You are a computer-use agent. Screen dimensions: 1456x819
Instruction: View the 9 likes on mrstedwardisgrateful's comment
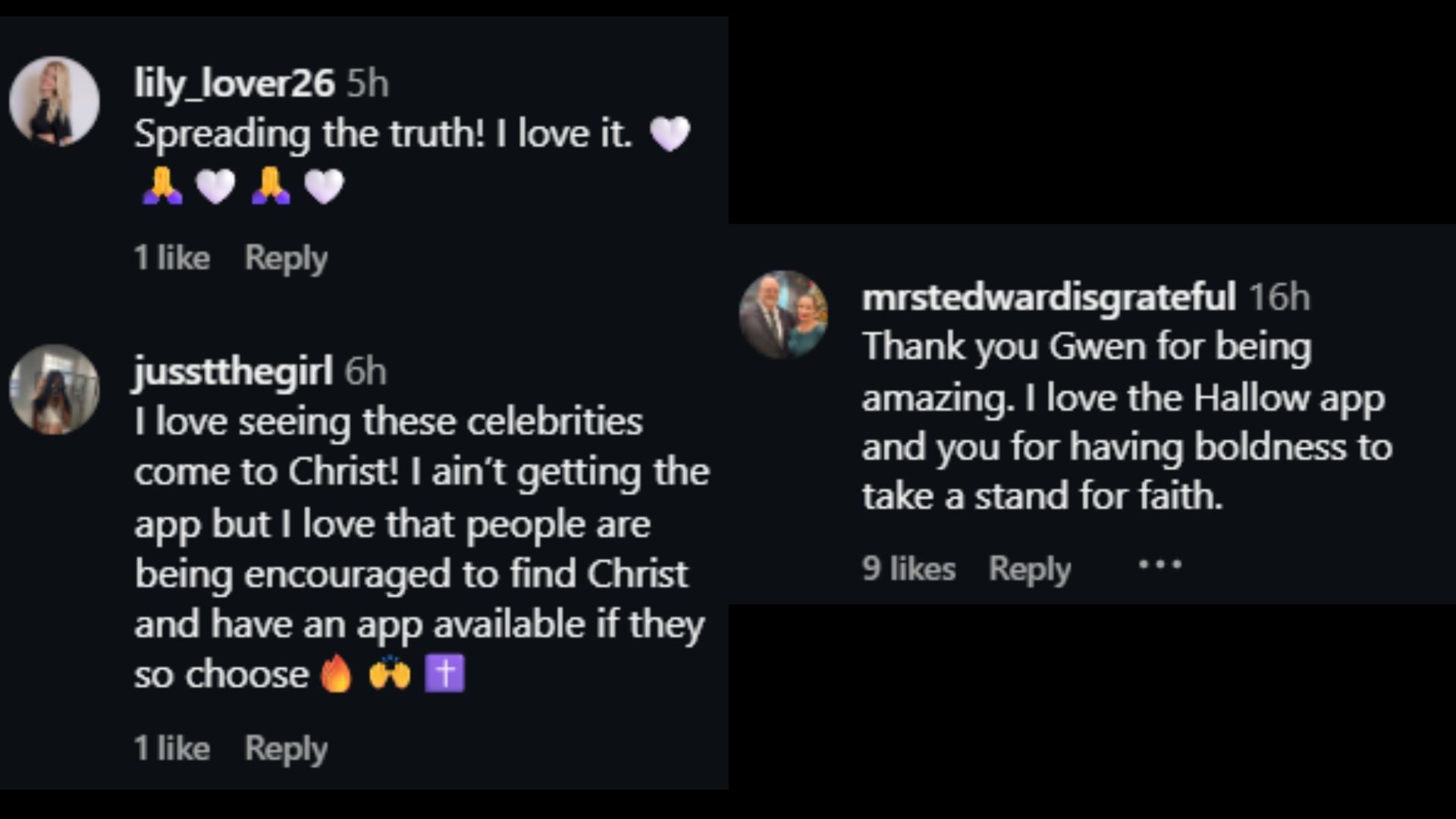(908, 567)
